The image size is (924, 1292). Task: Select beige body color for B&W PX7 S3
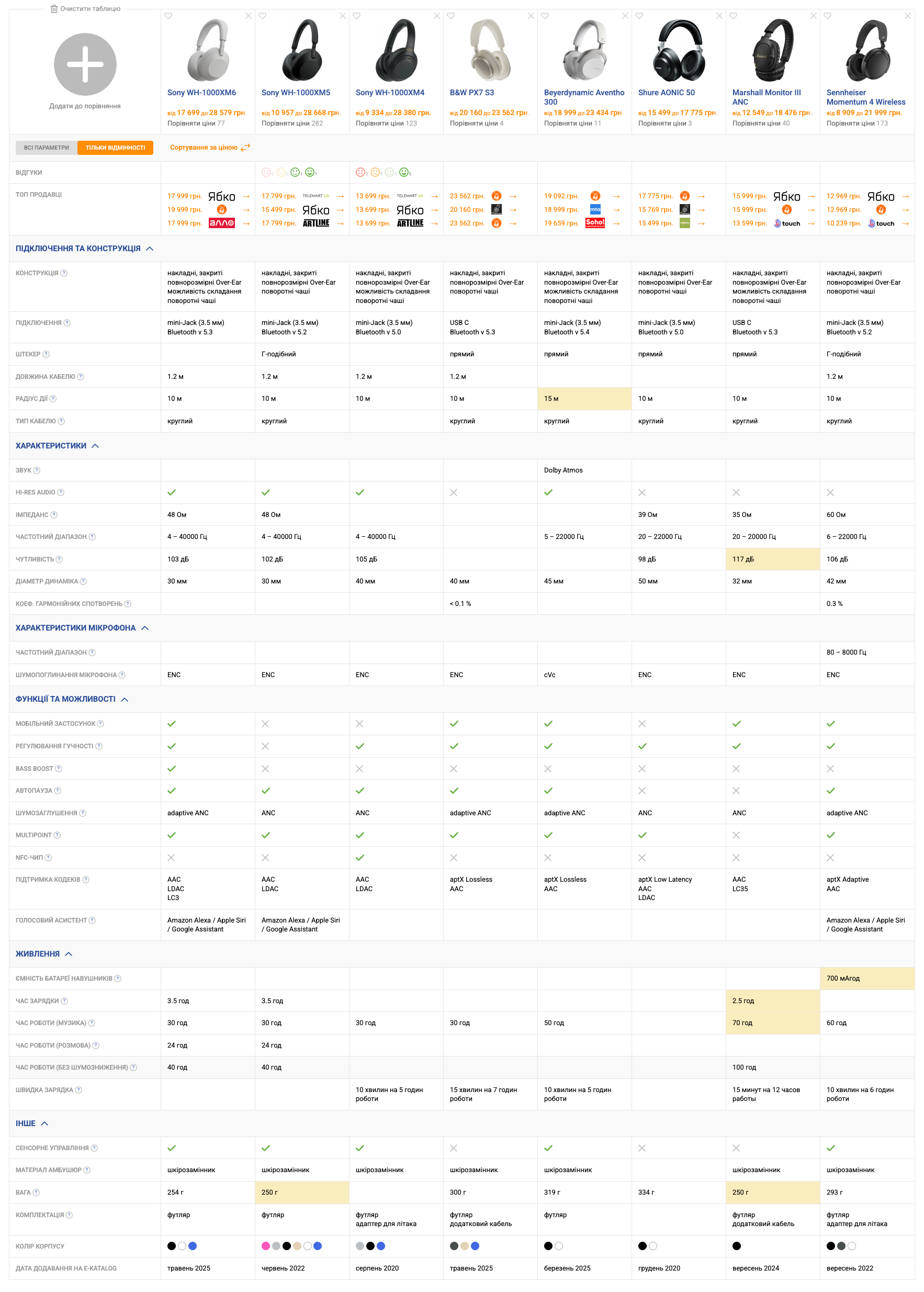click(x=465, y=1246)
